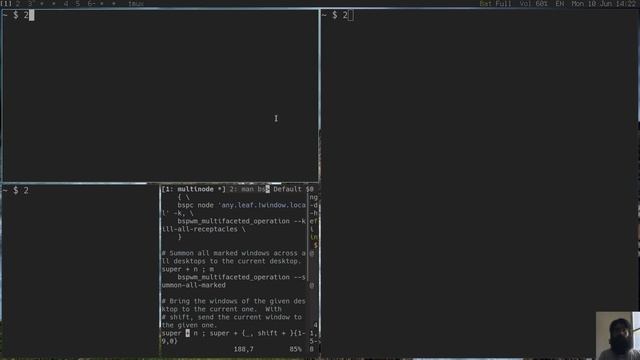The width and height of the screenshot is (640, 360).
Task: Switch to workspace 6 in top bar
Action: click(x=90, y=4)
